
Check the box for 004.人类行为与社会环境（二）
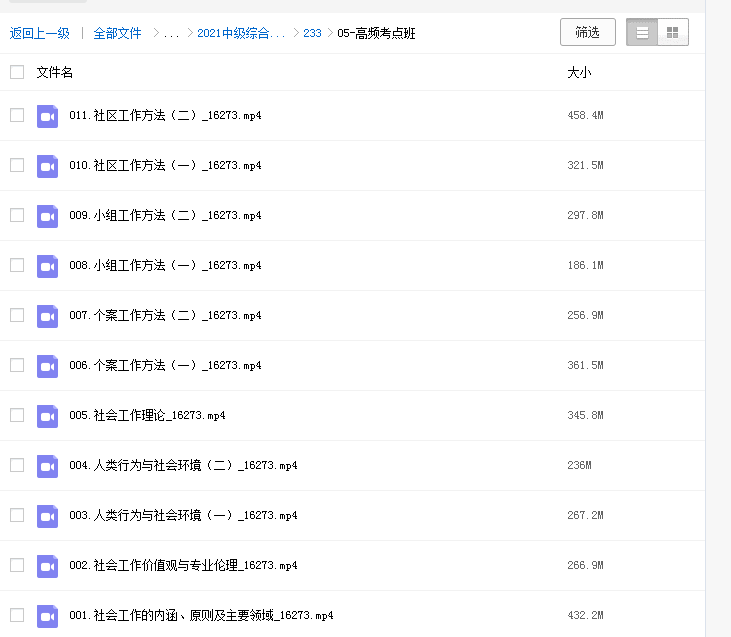[x=17, y=465]
